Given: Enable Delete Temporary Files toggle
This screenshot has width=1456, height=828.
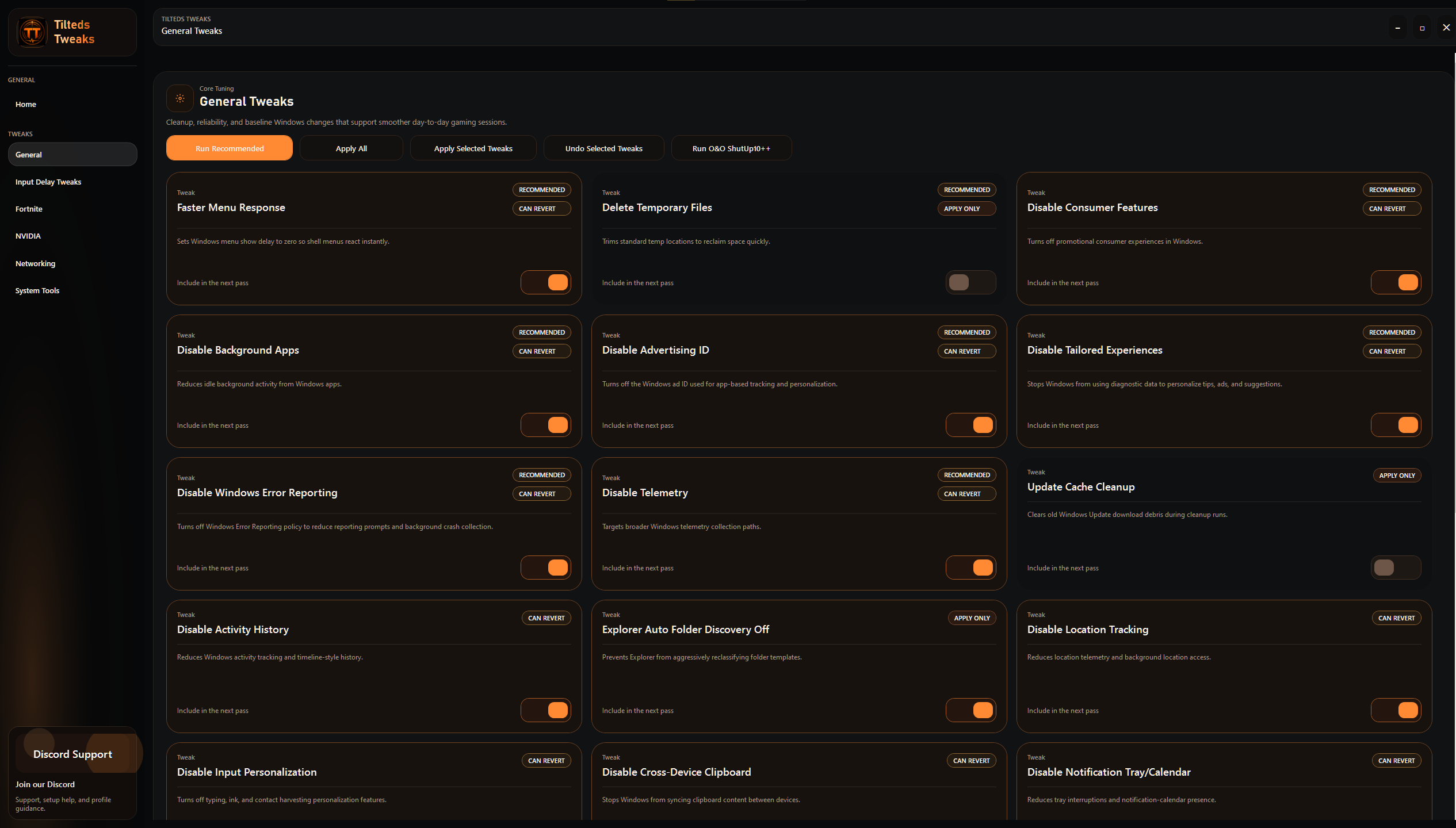Looking at the screenshot, I should coord(970,282).
